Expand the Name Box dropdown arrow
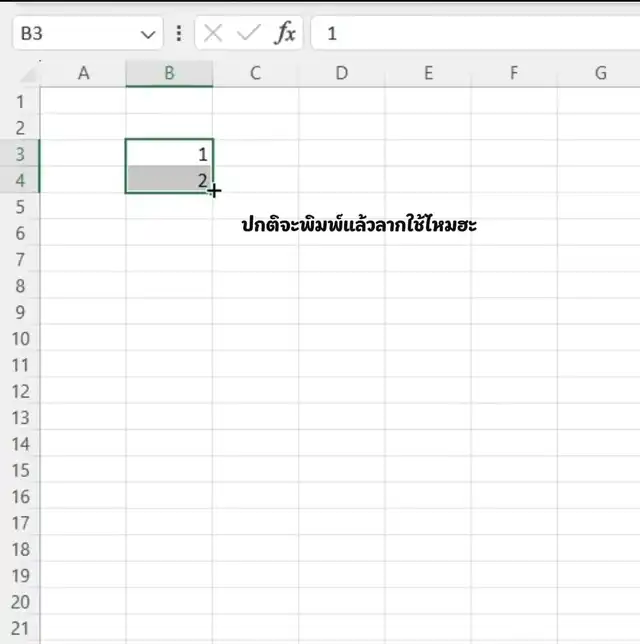 click(x=149, y=34)
